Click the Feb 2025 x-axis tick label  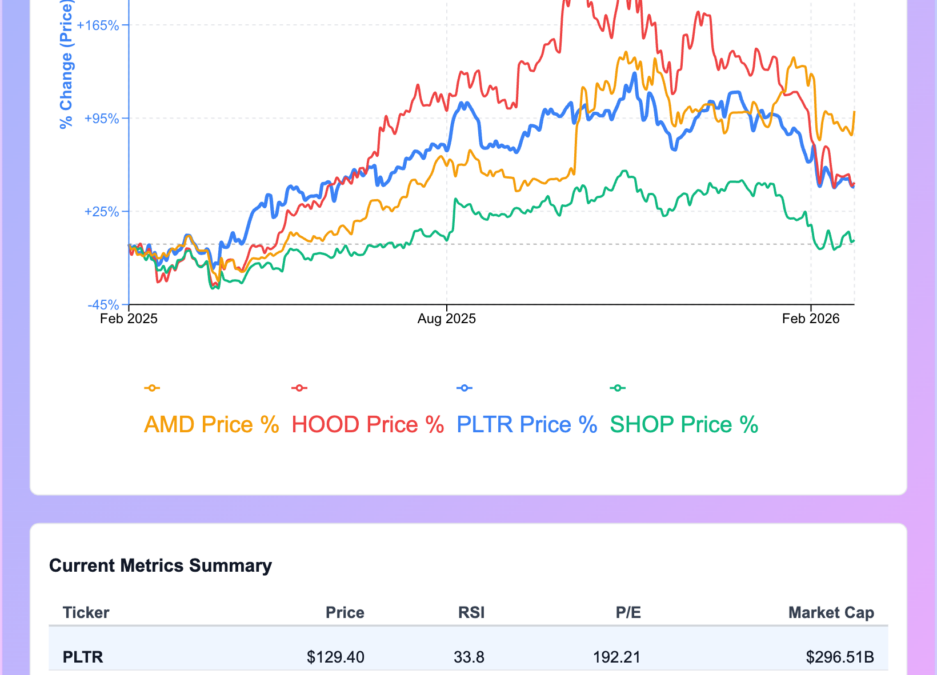click(129, 320)
